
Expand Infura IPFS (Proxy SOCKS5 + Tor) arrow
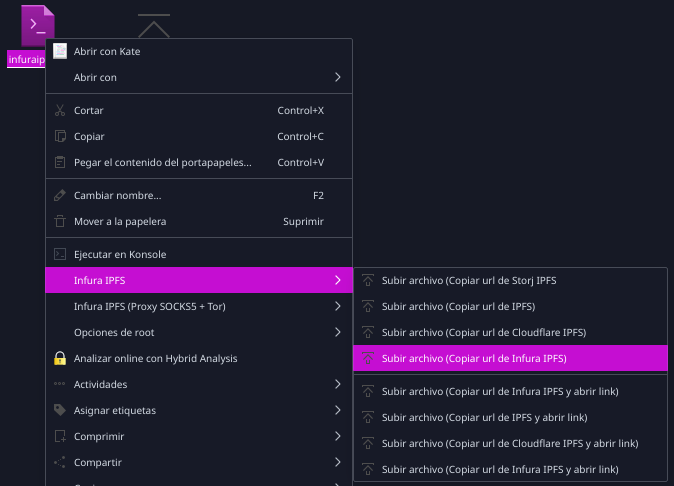[x=338, y=306]
